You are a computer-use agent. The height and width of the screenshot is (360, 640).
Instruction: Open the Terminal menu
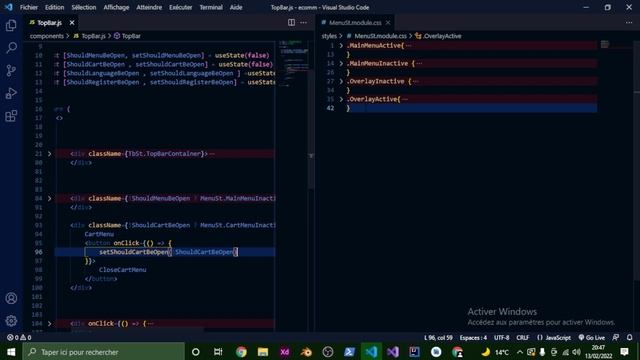tap(211, 7)
